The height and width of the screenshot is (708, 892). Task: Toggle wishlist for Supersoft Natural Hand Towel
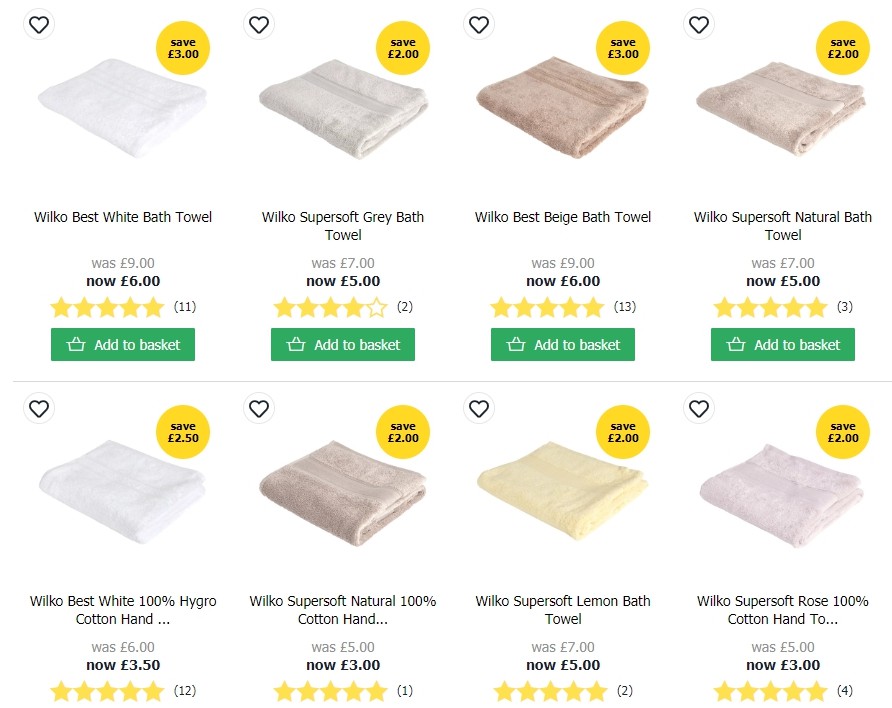[x=259, y=409]
